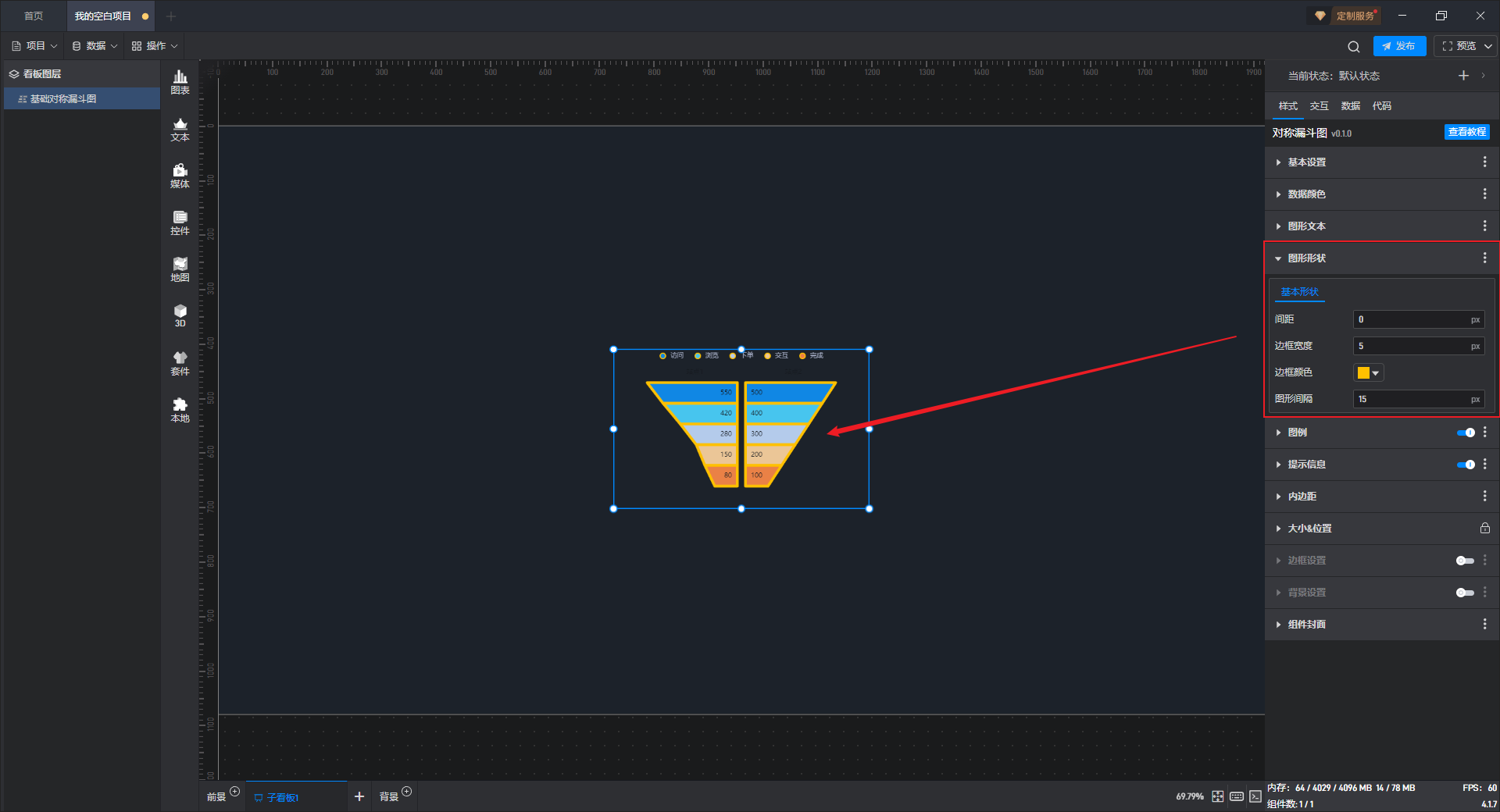The height and width of the screenshot is (812, 1500).
Task: Open more options for 组件封面
Action: click(x=1484, y=624)
